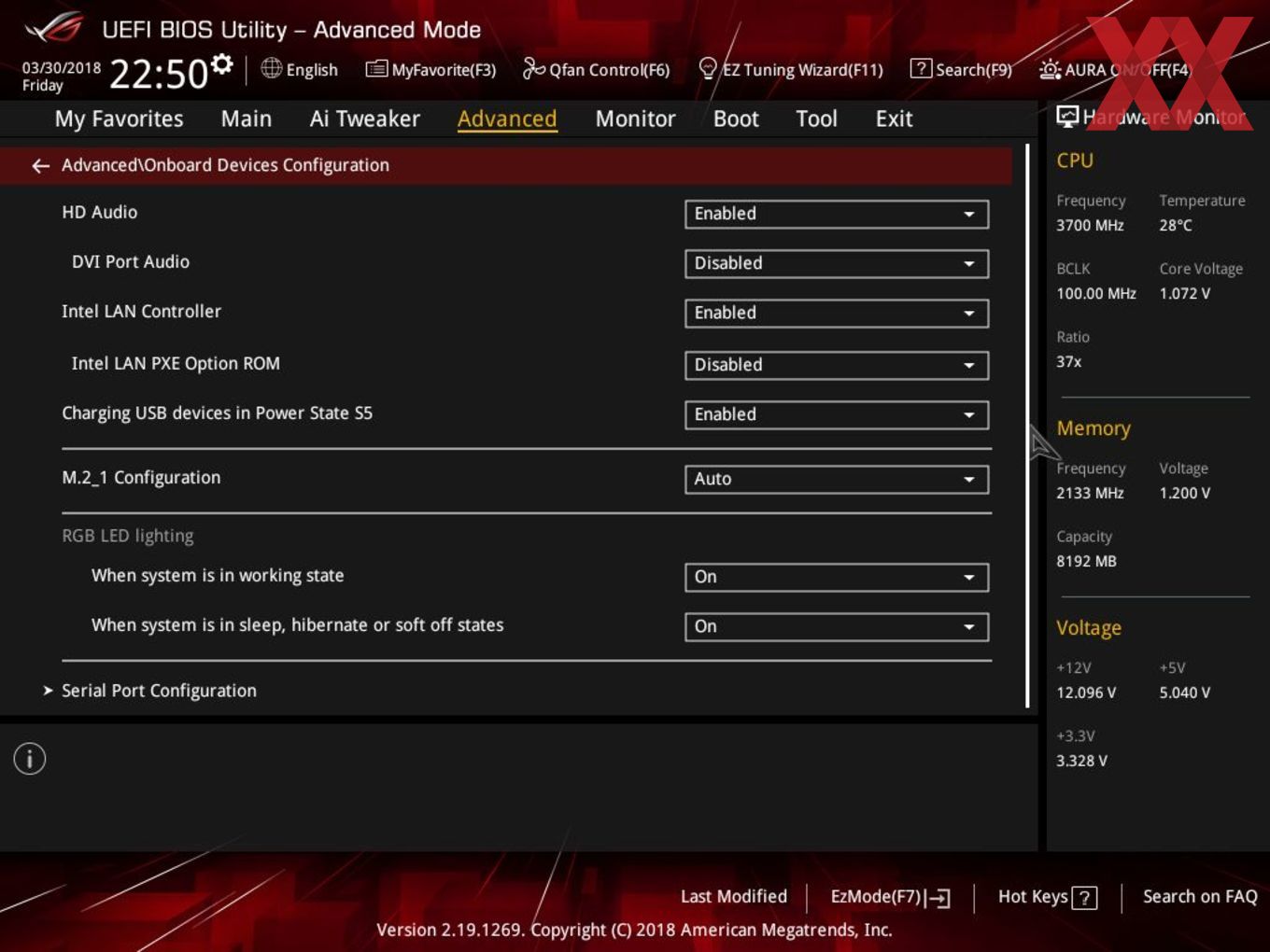The width and height of the screenshot is (1270, 952).
Task: Click the EzMode switch arrow icon
Action: point(938,898)
